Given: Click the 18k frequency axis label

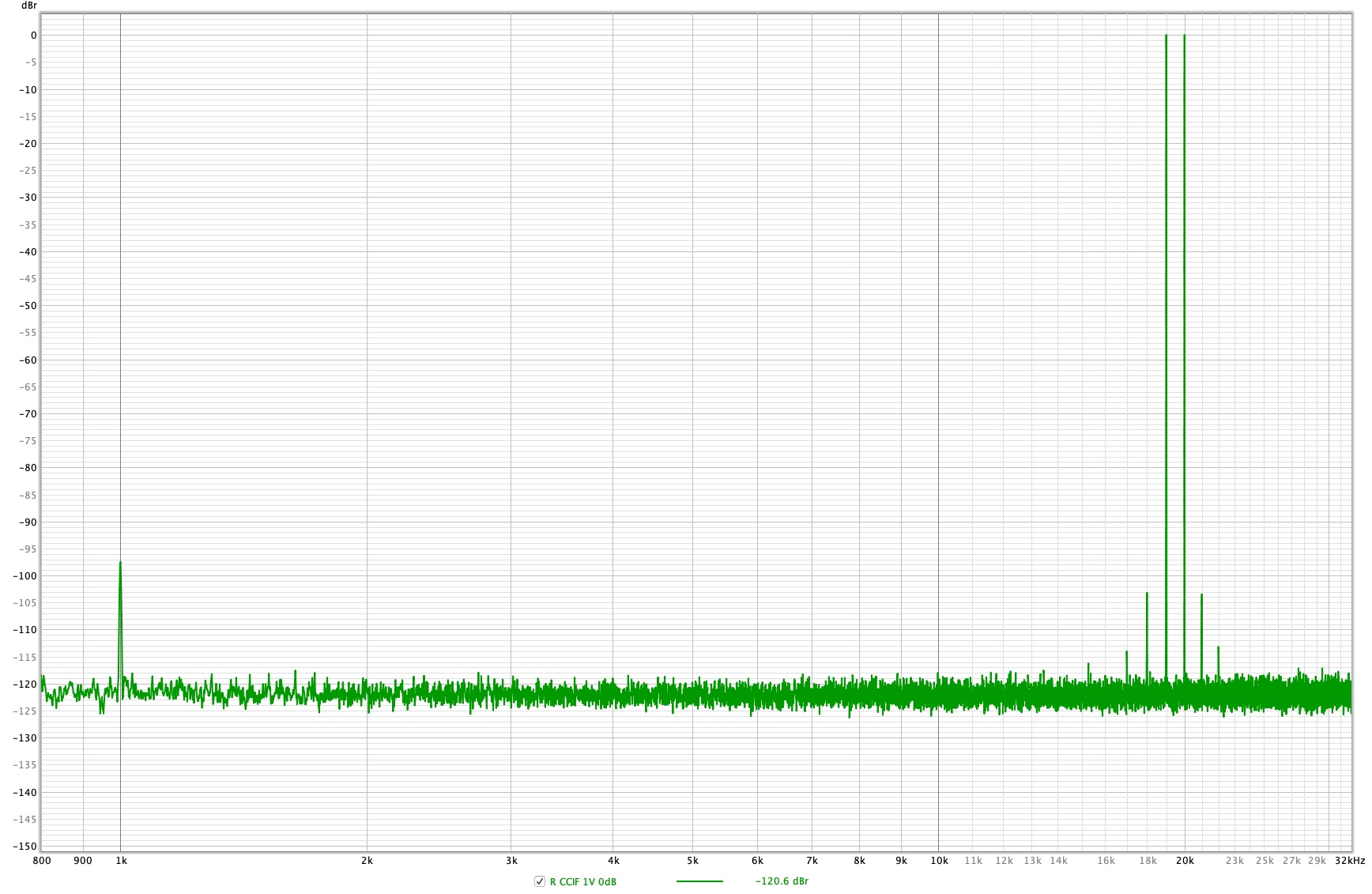Looking at the screenshot, I should point(1148,861).
